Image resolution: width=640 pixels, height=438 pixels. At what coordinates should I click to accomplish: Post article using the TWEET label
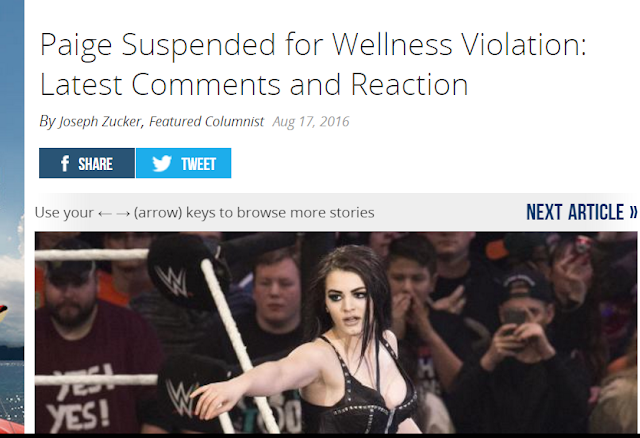click(198, 164)
